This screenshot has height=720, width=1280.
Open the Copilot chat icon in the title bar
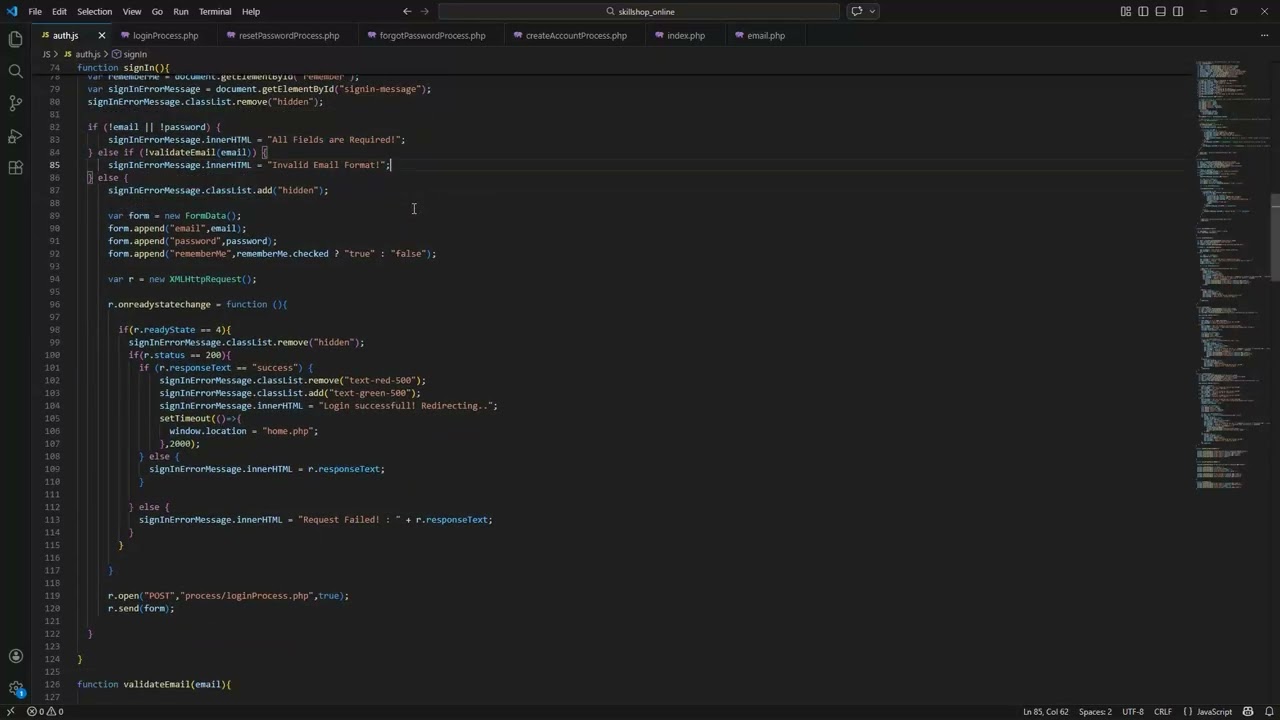(x=857, y=11)
